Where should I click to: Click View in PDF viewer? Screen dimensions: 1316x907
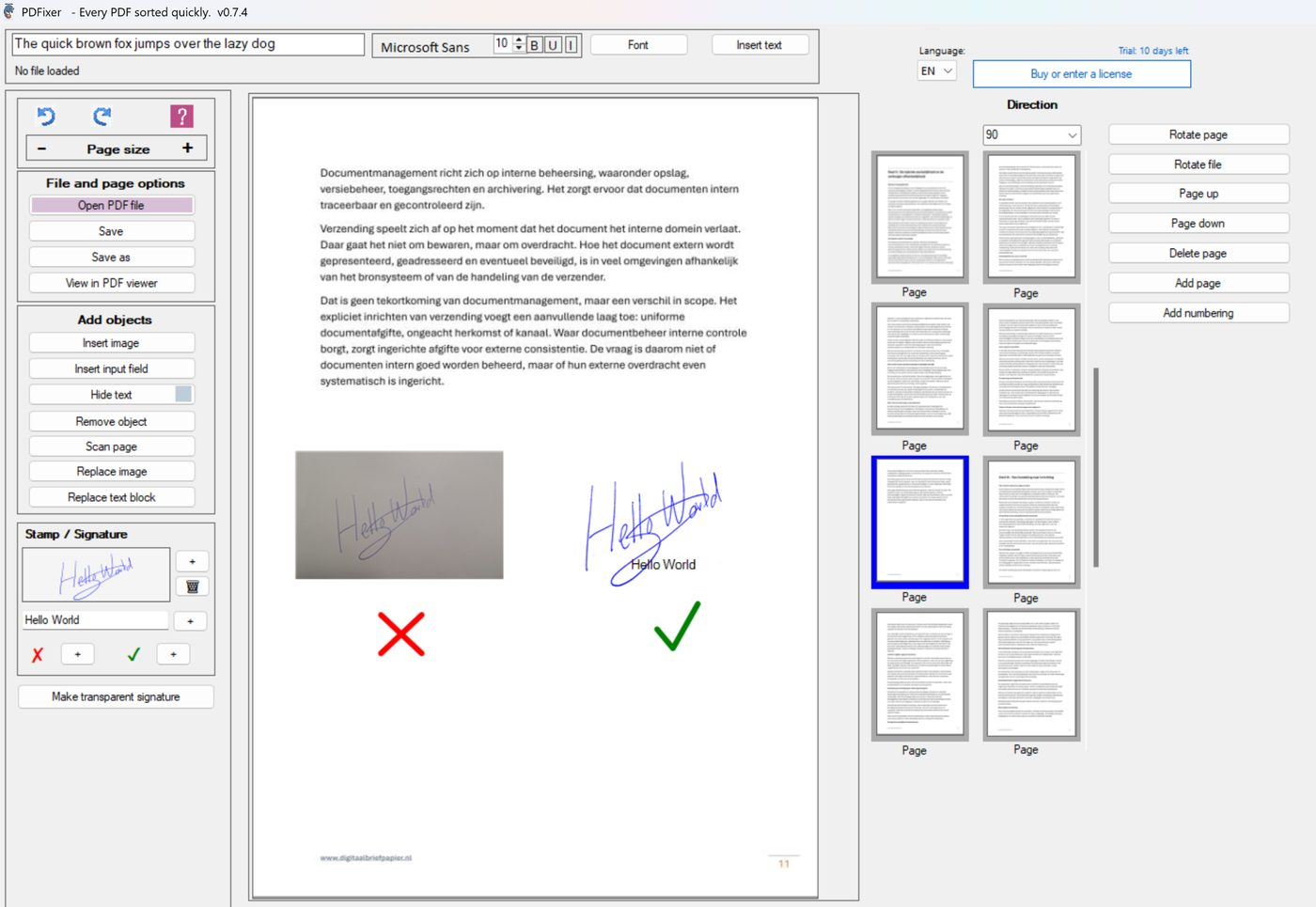pos(112,283)
